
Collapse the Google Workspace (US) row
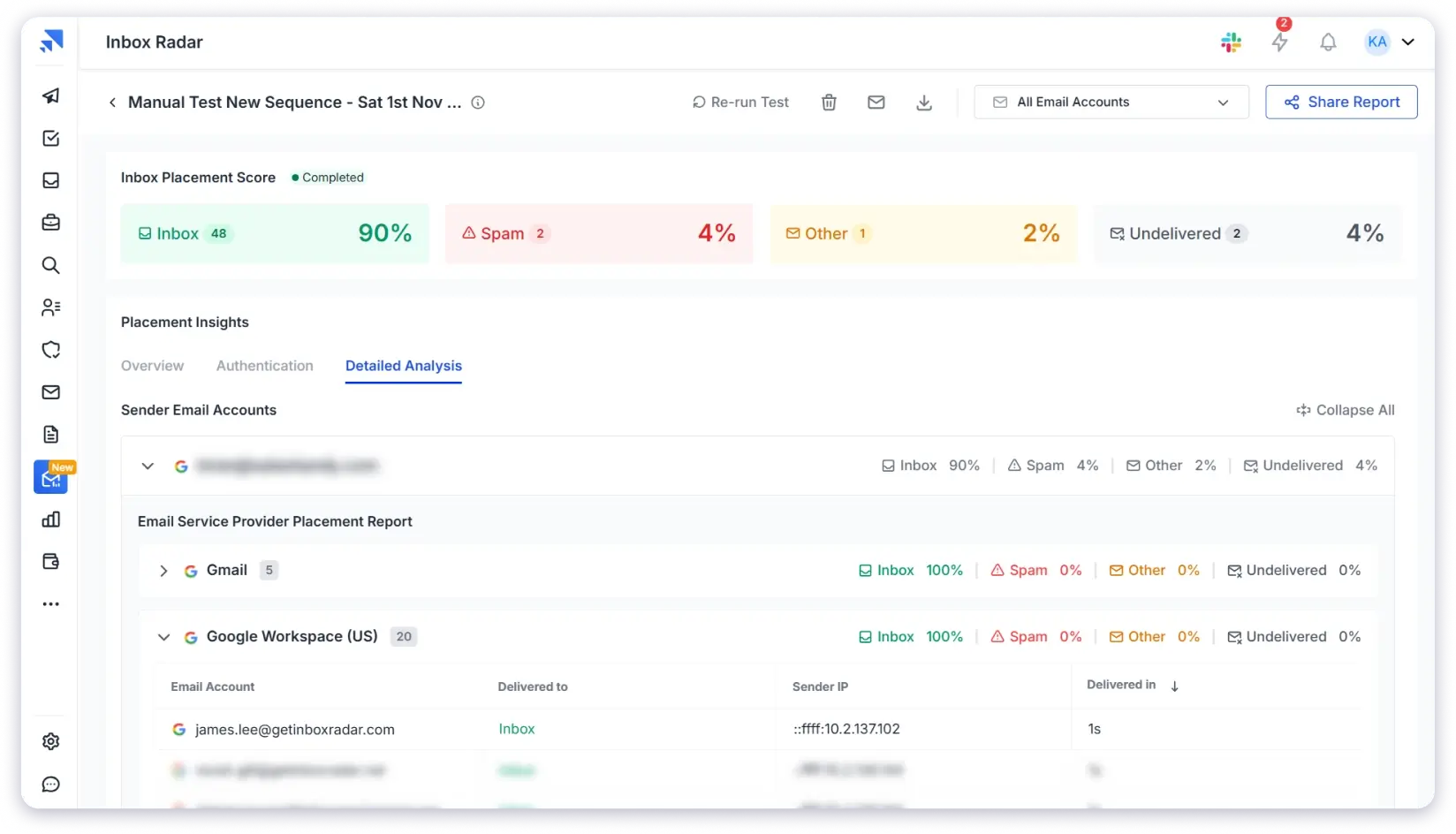pyautogui.click(x=163, y=637)
